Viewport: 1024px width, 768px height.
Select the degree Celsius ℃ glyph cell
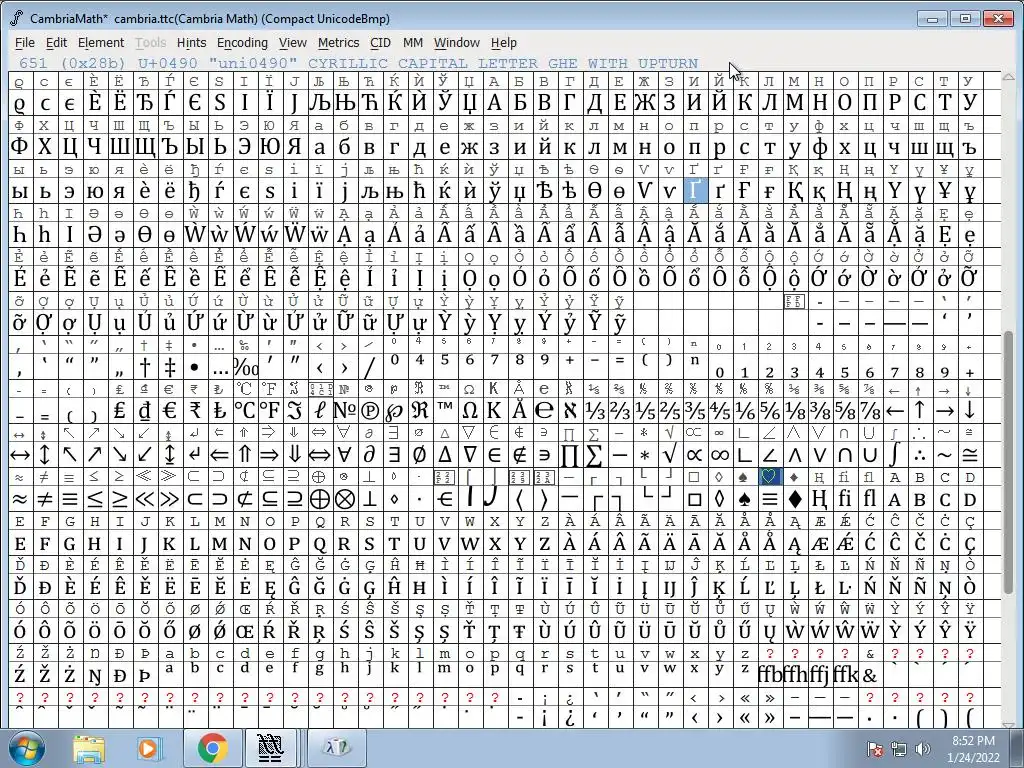click(x=245, y=410)
